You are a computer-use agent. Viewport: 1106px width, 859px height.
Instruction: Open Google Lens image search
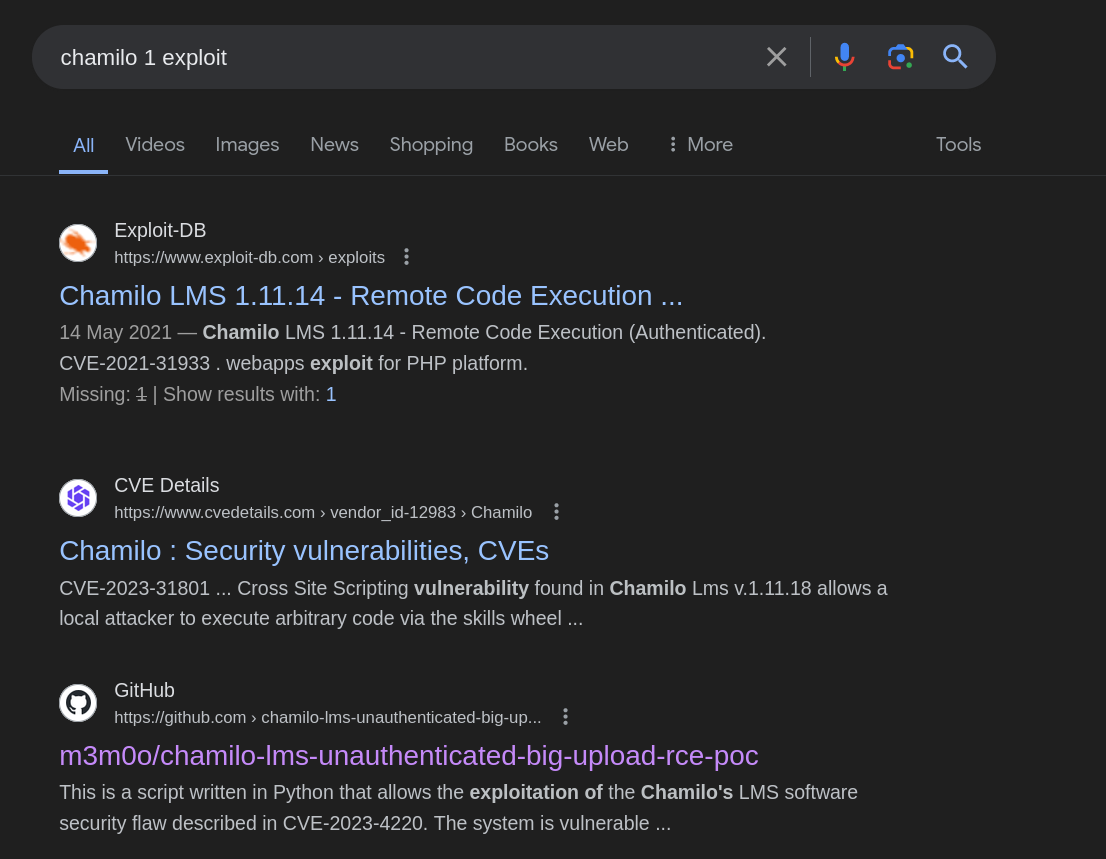[x=900, y=56]
